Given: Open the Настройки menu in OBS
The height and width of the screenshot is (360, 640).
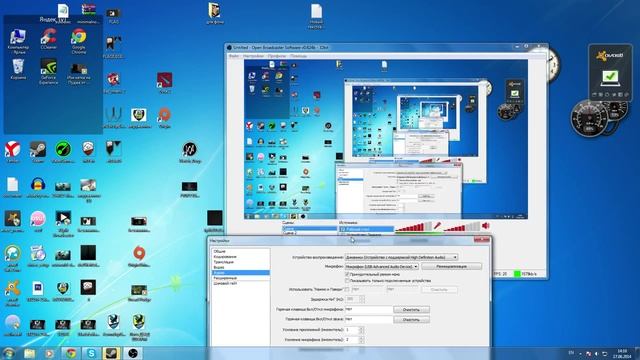Looking at the screenshot, I should (253, 56).
